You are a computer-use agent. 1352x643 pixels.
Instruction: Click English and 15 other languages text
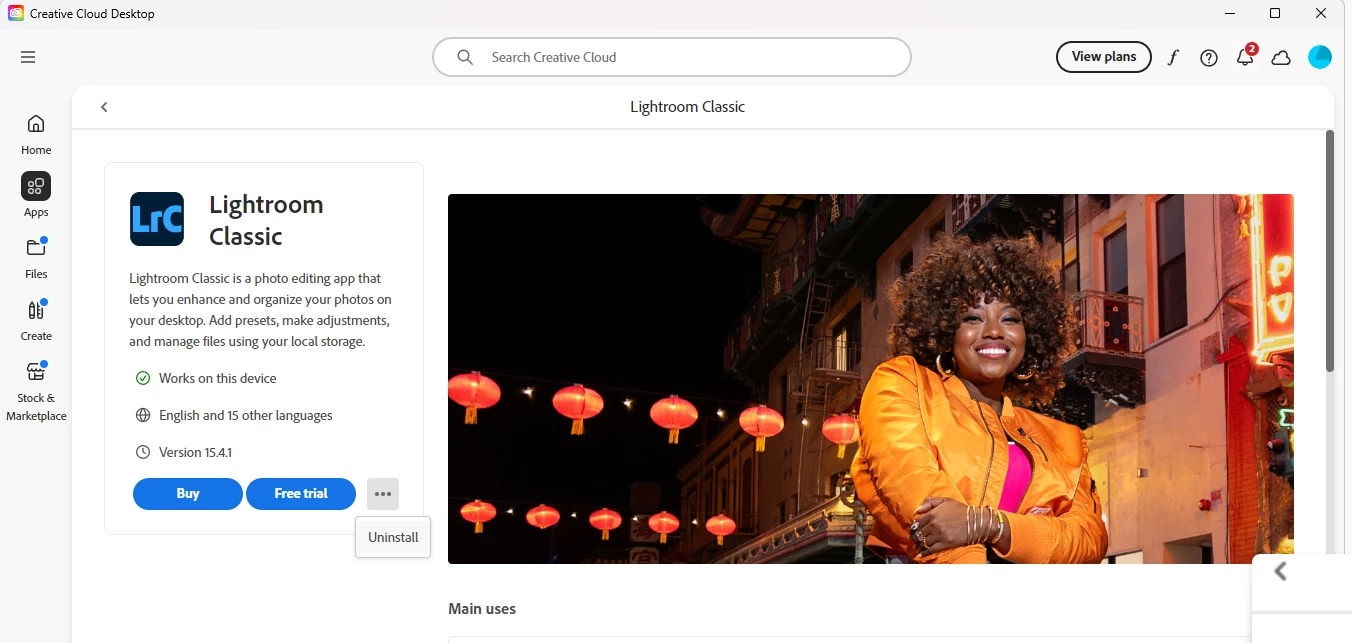click(245, 415)
